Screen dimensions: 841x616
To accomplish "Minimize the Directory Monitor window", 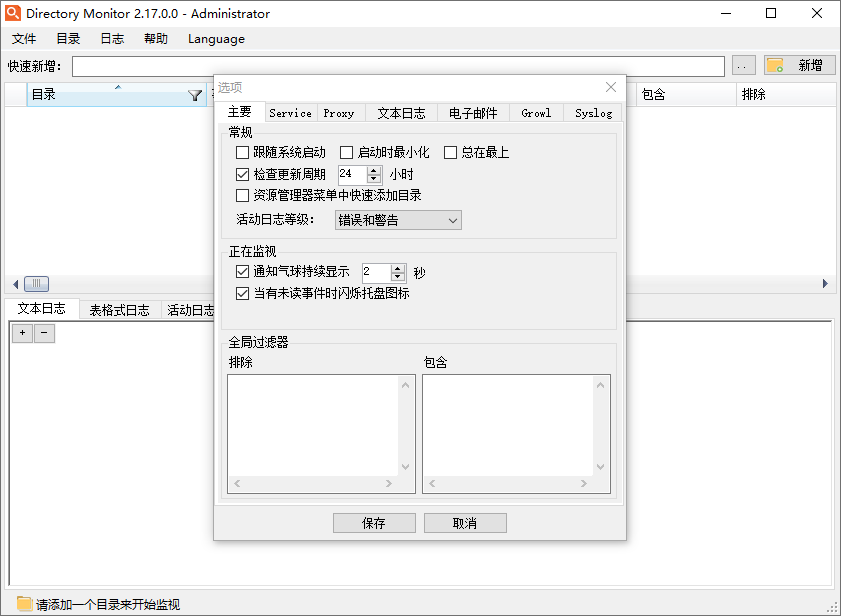I will coord(726,13).
